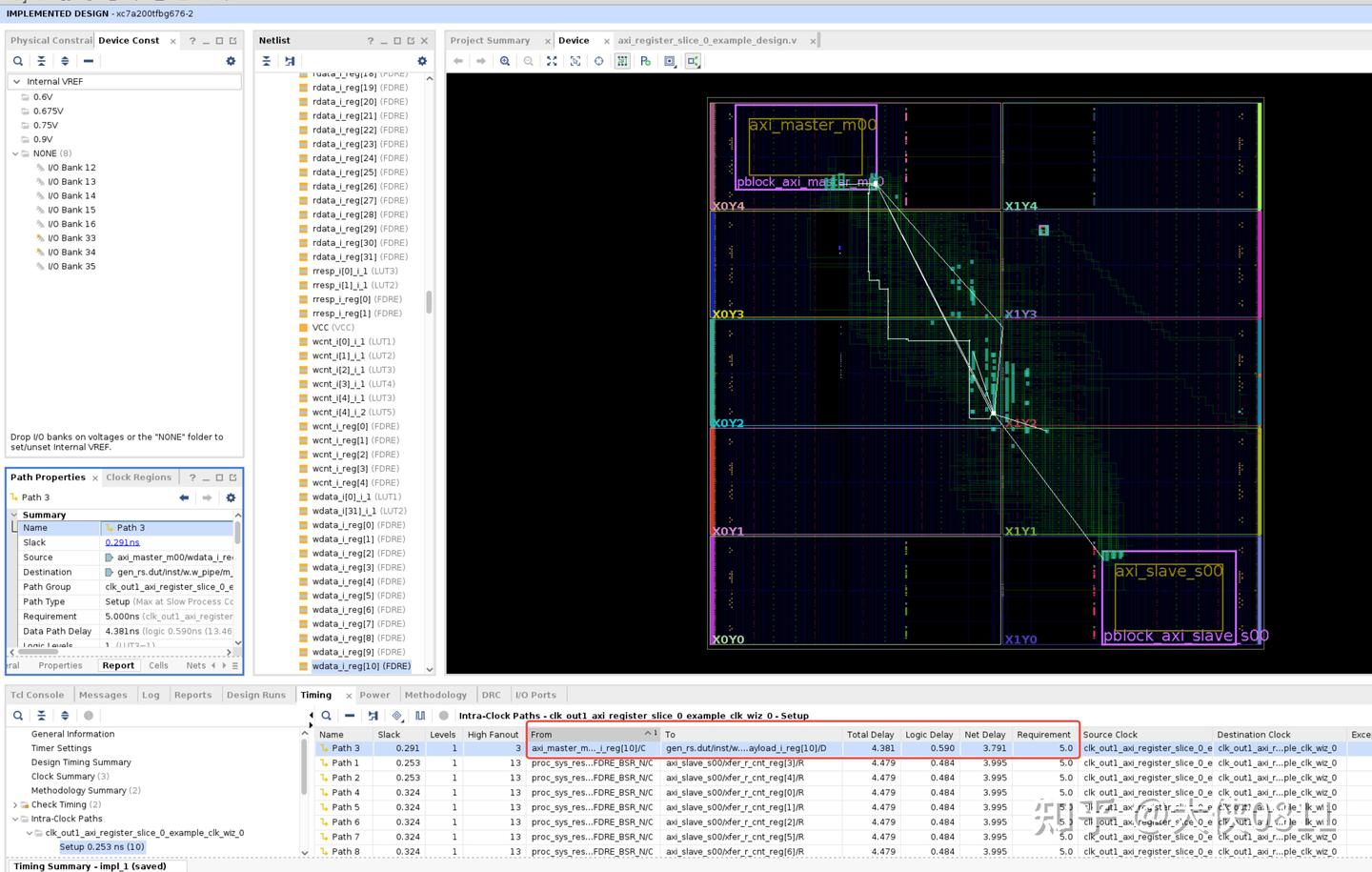Click search icon in timing paths table toolbar
The height and width of the screenshot is (872, 1372).
[326, 716]
